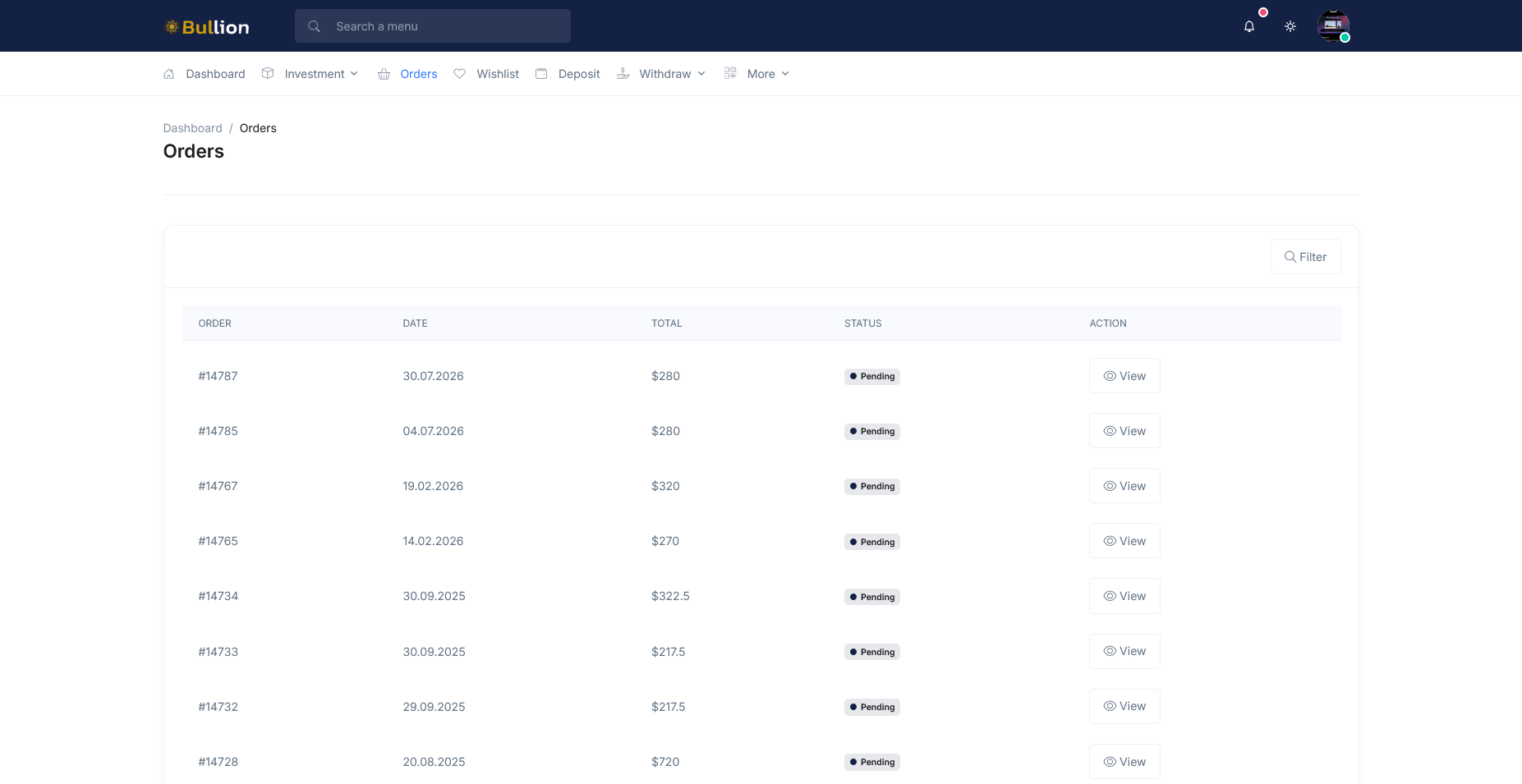Click Pending badge for order #14734
Image resolution: width=1522 pixels, height=784 pixels.
[871, 597]
